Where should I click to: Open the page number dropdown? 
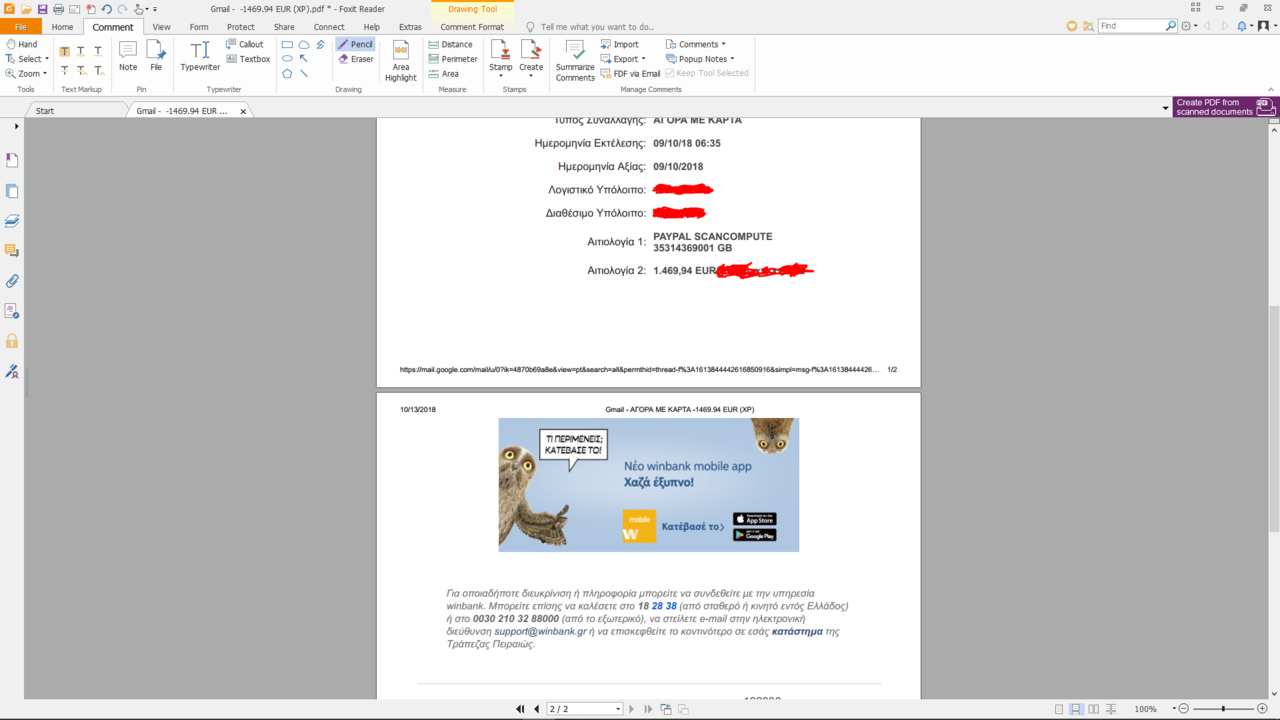pyautogui.click(x=618, y=709)
